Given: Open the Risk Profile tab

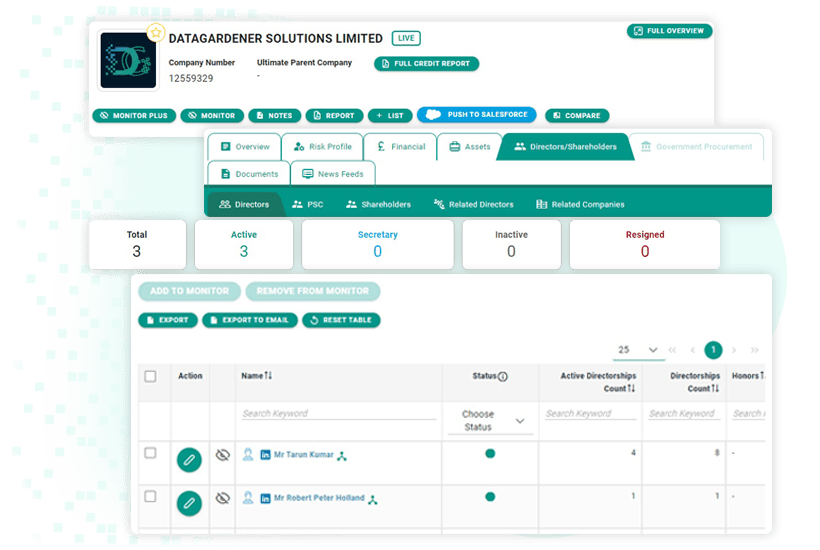Looking at the screenshot, I should coord(323,147).
